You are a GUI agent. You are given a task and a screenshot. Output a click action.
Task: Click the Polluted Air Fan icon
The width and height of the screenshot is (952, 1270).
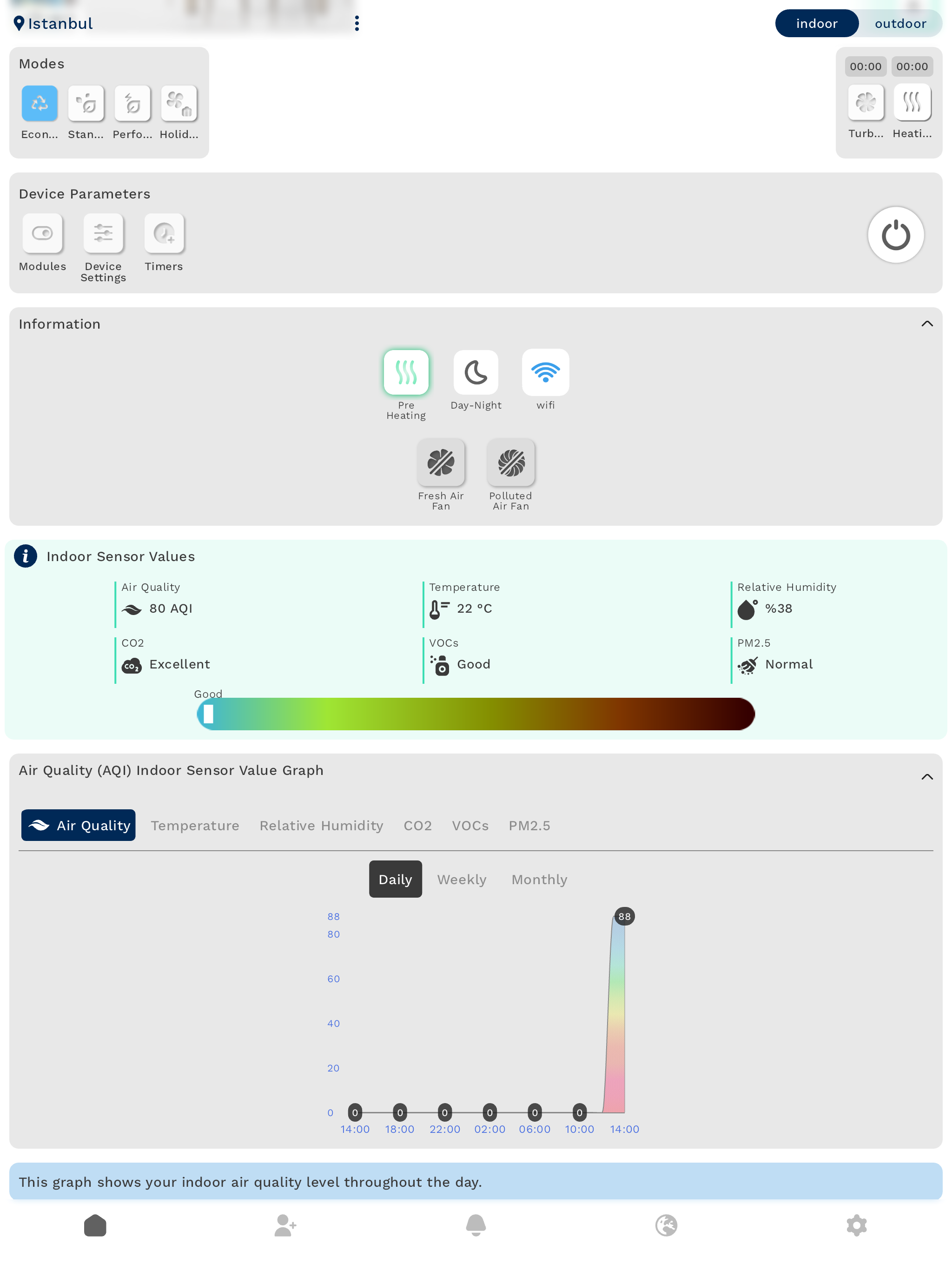click(x=511, y=462)
